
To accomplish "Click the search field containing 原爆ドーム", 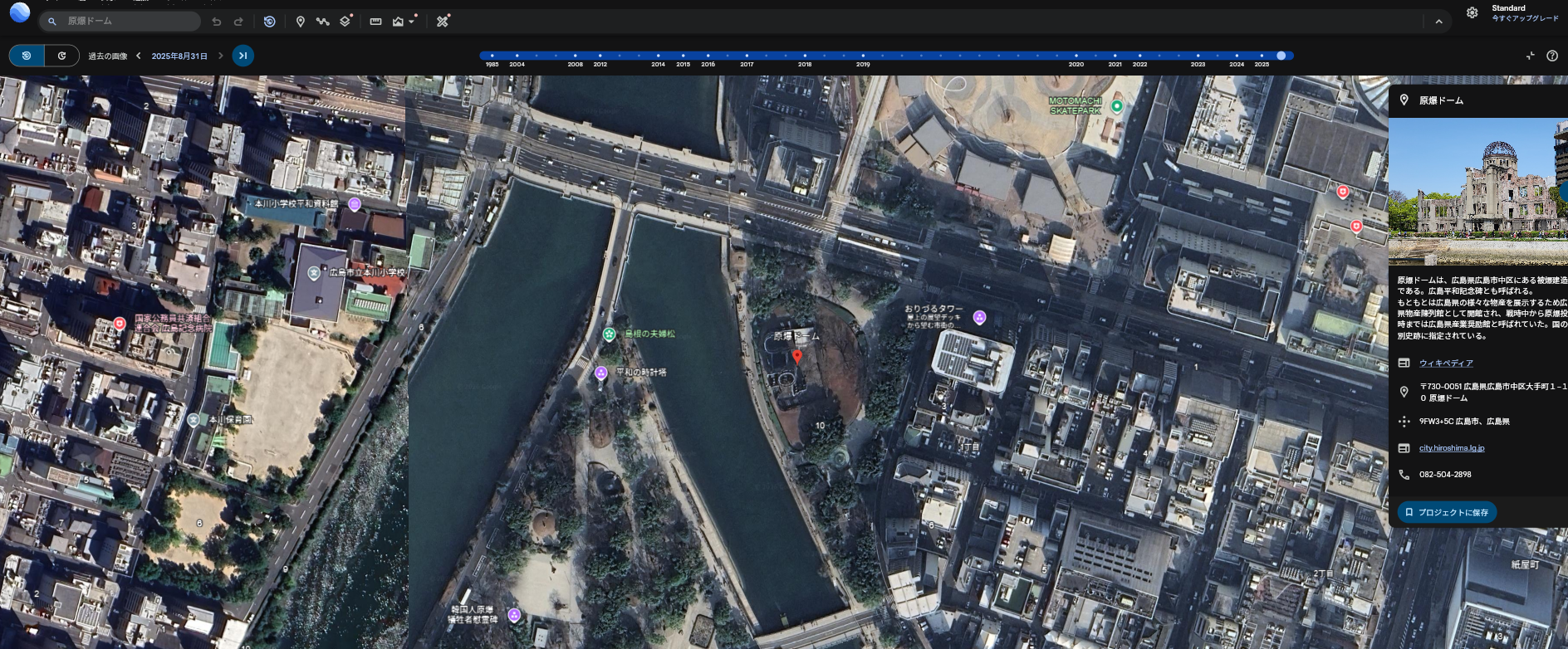I will (120, 21).
